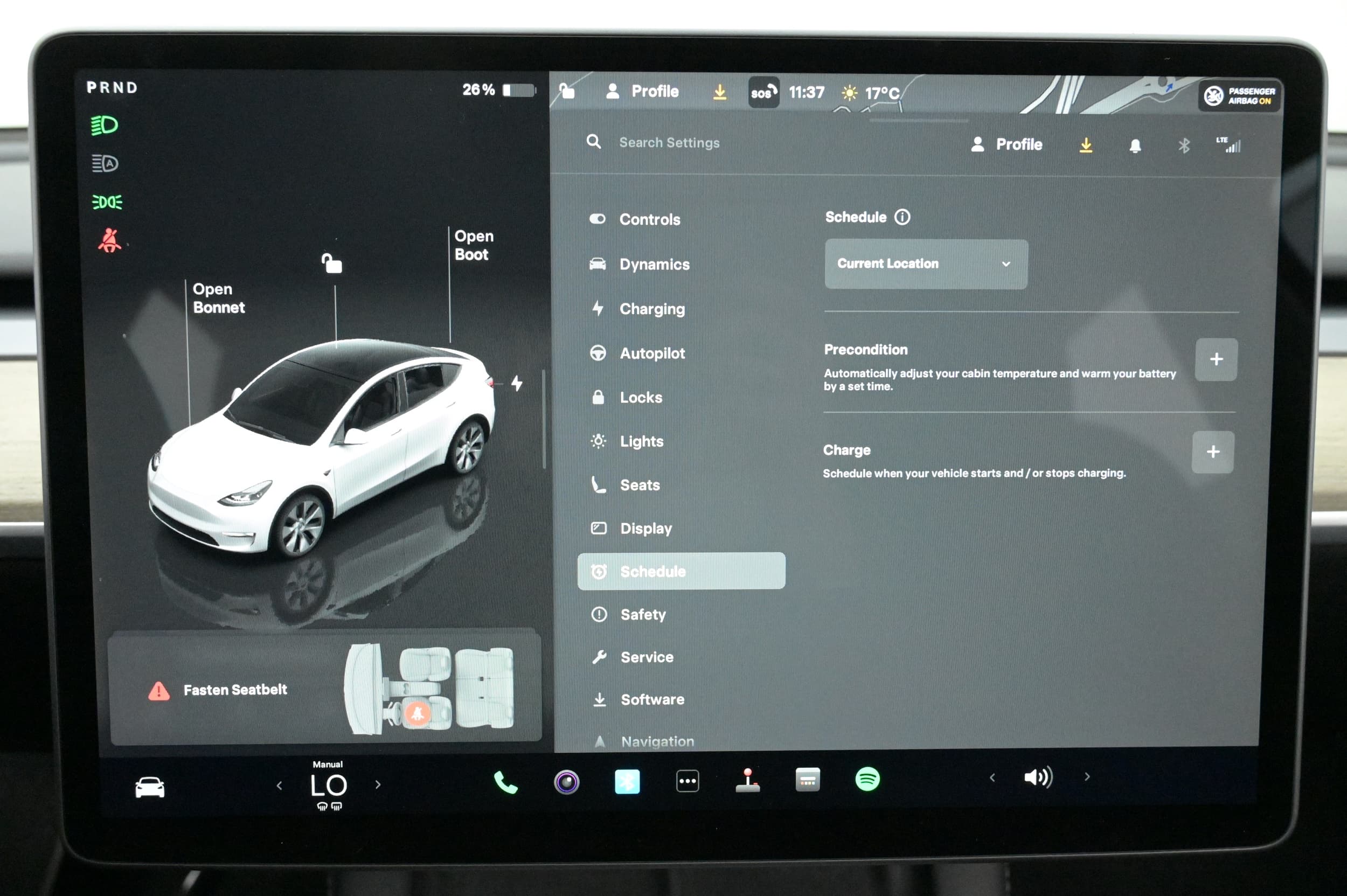Launch the Arcade joystick app
The height and width of the screenshot is (896, 1347).
[x=747, y=780]
